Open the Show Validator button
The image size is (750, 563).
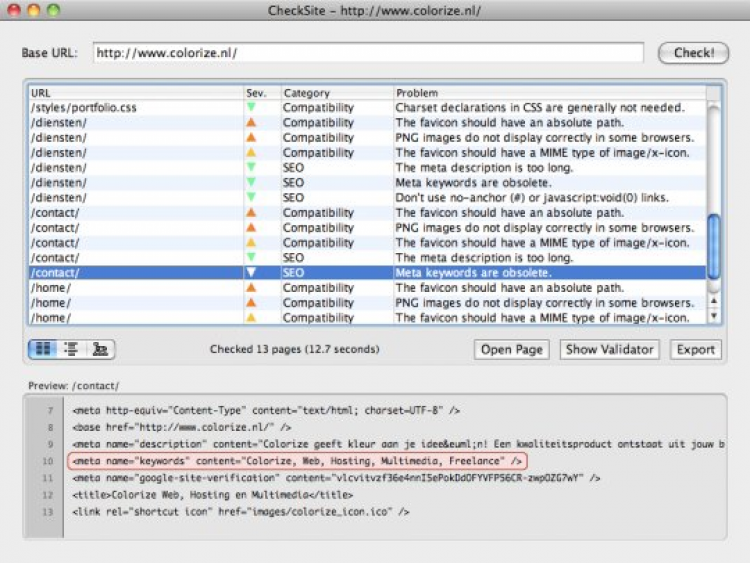[609, 349]
